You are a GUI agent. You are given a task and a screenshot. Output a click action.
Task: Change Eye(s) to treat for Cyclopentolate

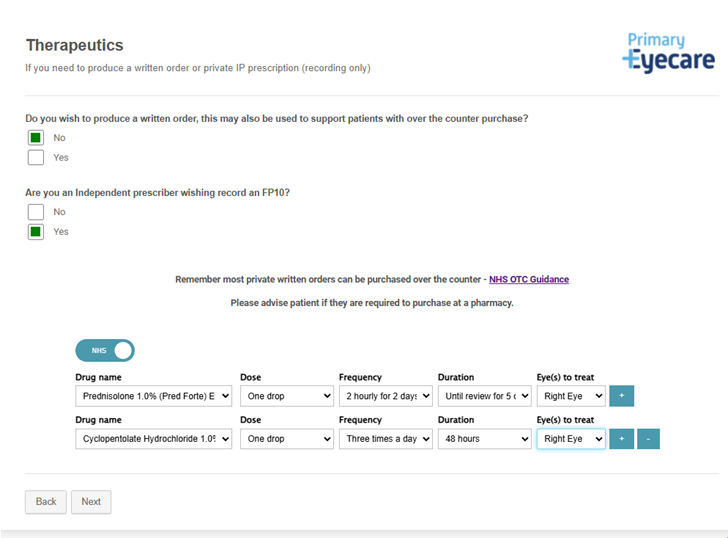click(x=570, y=439)
